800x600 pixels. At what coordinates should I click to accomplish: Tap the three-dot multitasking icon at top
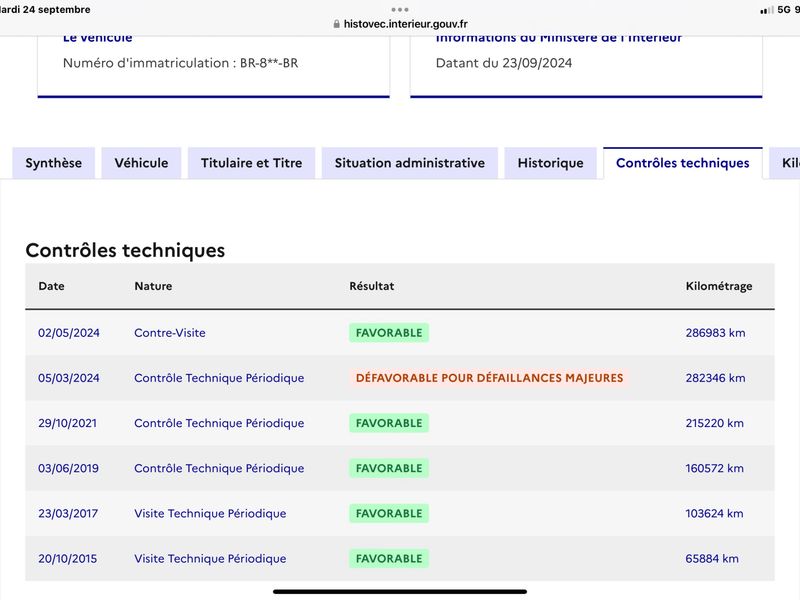(x=400, y=9)
